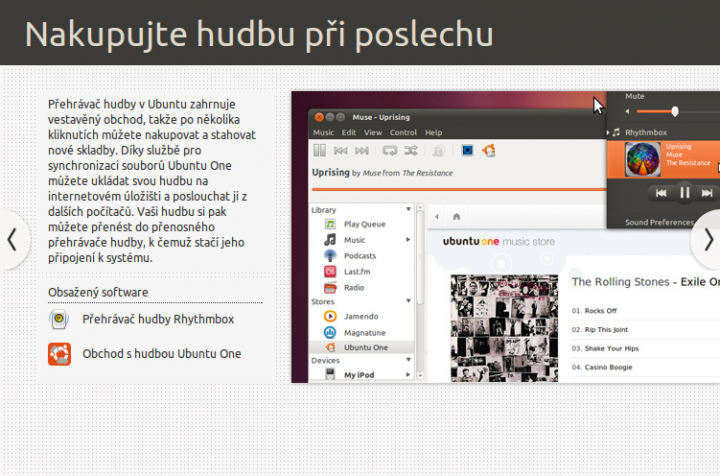The image size is (720, 476).
Task: Open the Magnatune store
Action: pos(365,332)
